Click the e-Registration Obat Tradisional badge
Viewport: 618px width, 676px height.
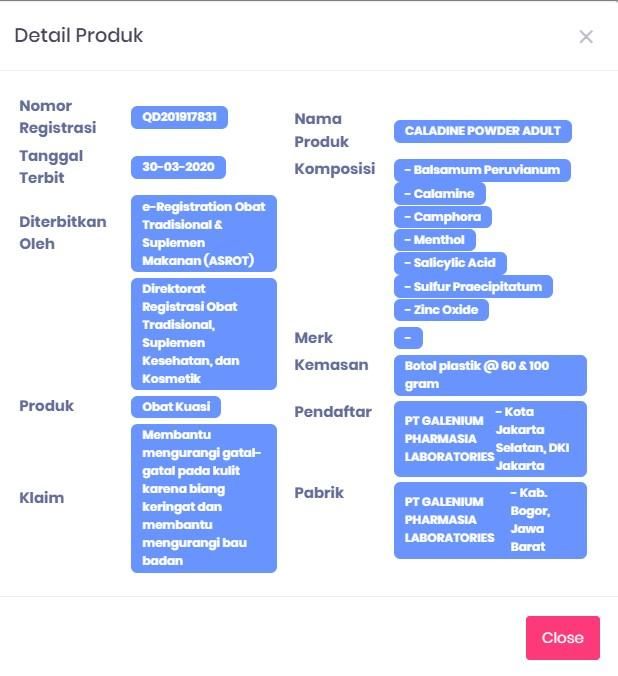(203, 234)
